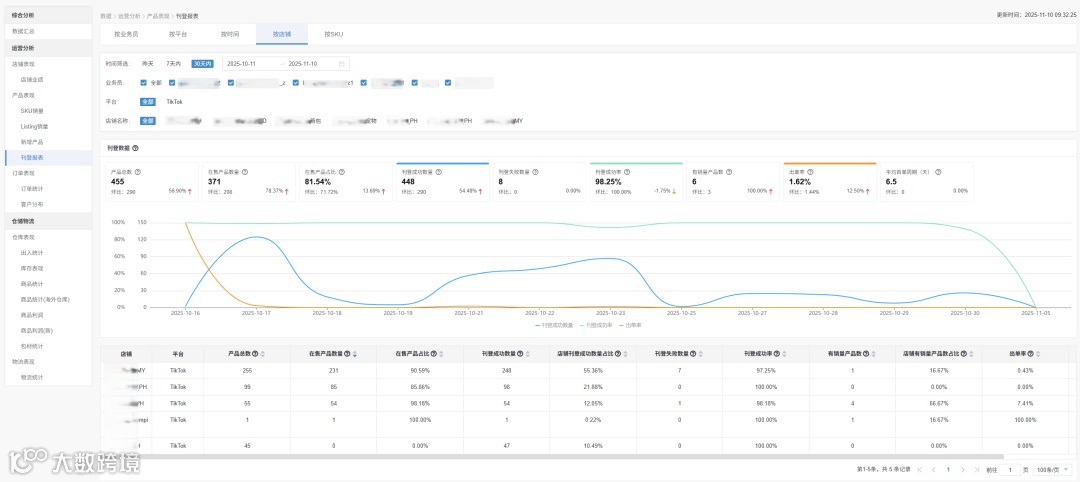Switch to 按时间 tab
Screen dimensions: 1080x482
click(x=230, y=33)
